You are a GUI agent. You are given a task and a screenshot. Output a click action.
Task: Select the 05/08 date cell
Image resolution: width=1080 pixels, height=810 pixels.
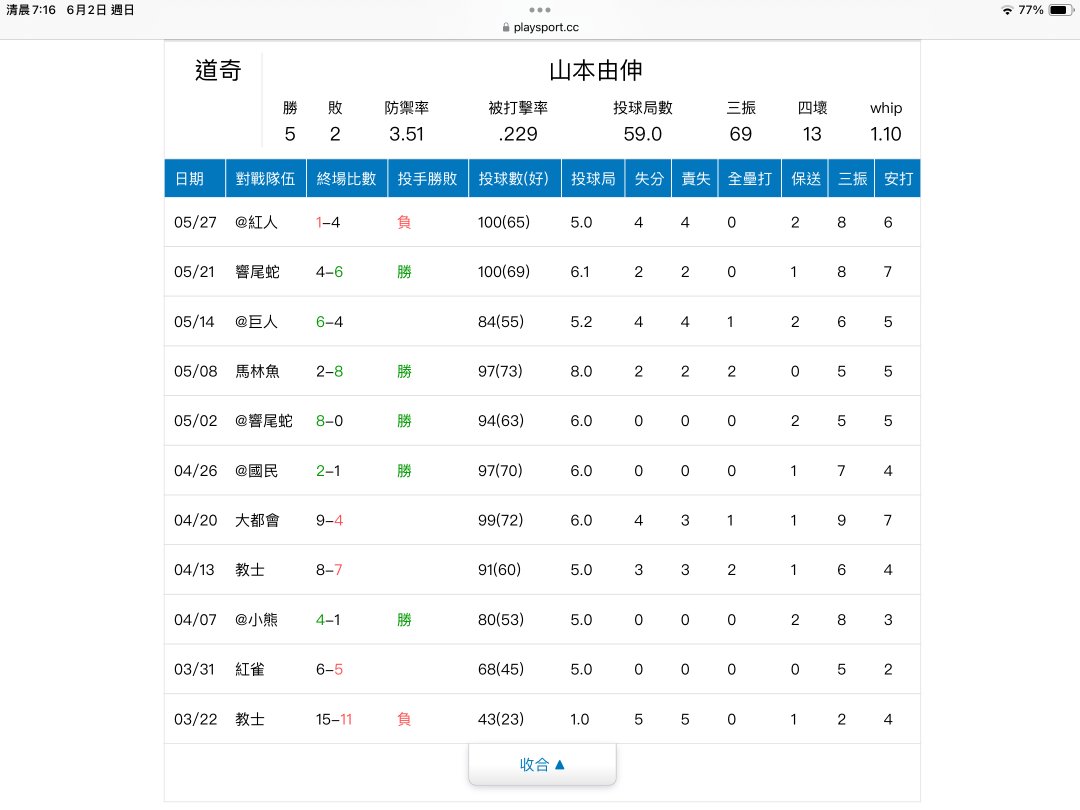tap(196, 371)
